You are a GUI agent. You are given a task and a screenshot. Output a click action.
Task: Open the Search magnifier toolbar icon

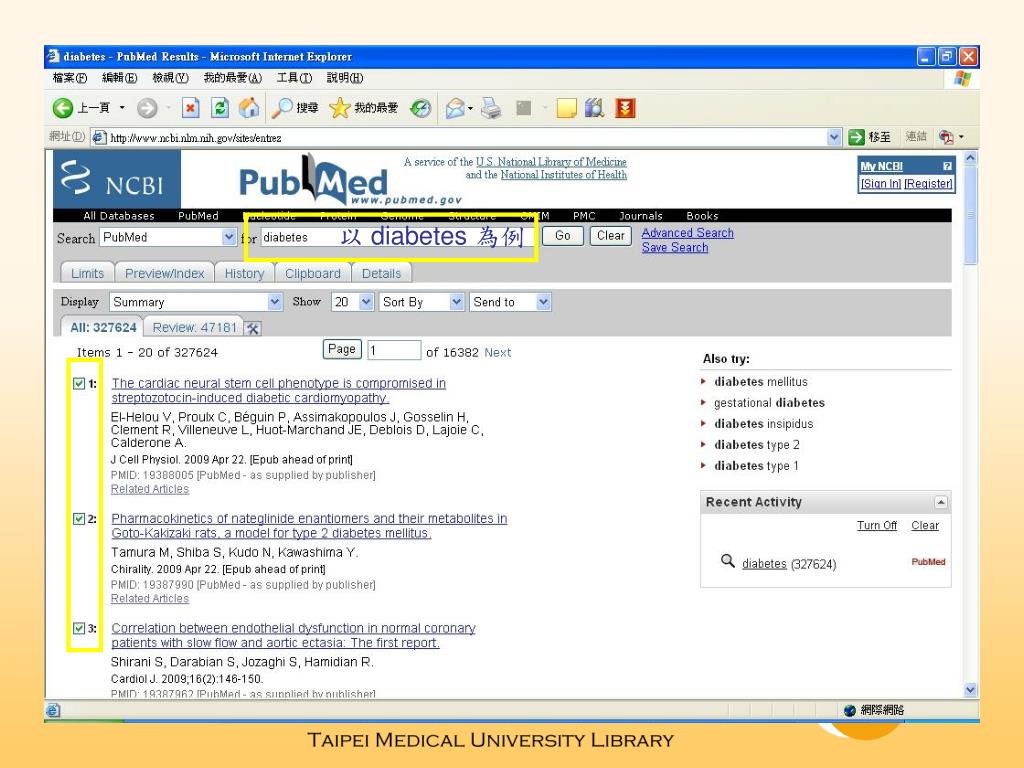click(x=281, y=108)
